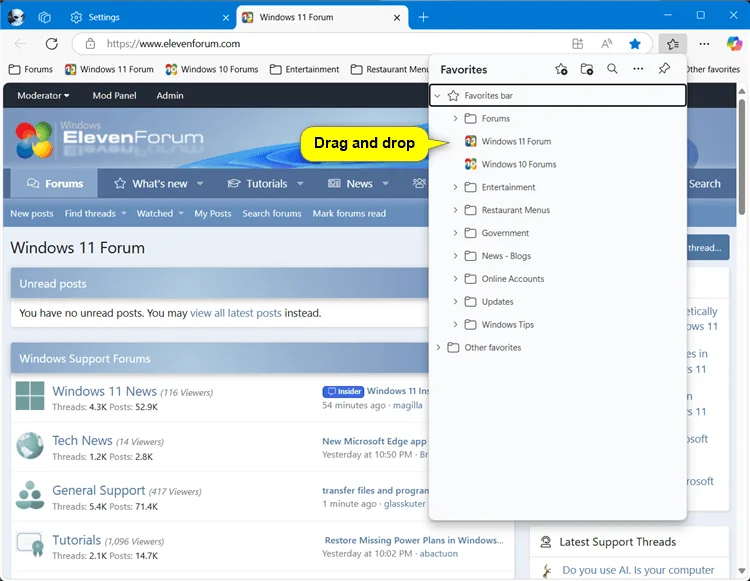
Task: Expand the Entertainment folder chevron
Action: coord(455,187)
